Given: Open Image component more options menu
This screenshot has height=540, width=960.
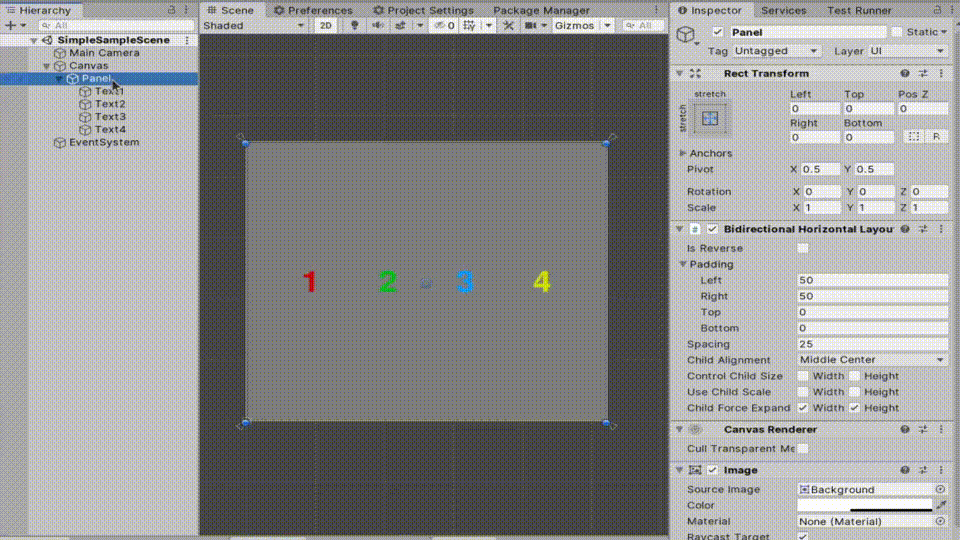Looking at the screenshot, I should tap(941, 470).
